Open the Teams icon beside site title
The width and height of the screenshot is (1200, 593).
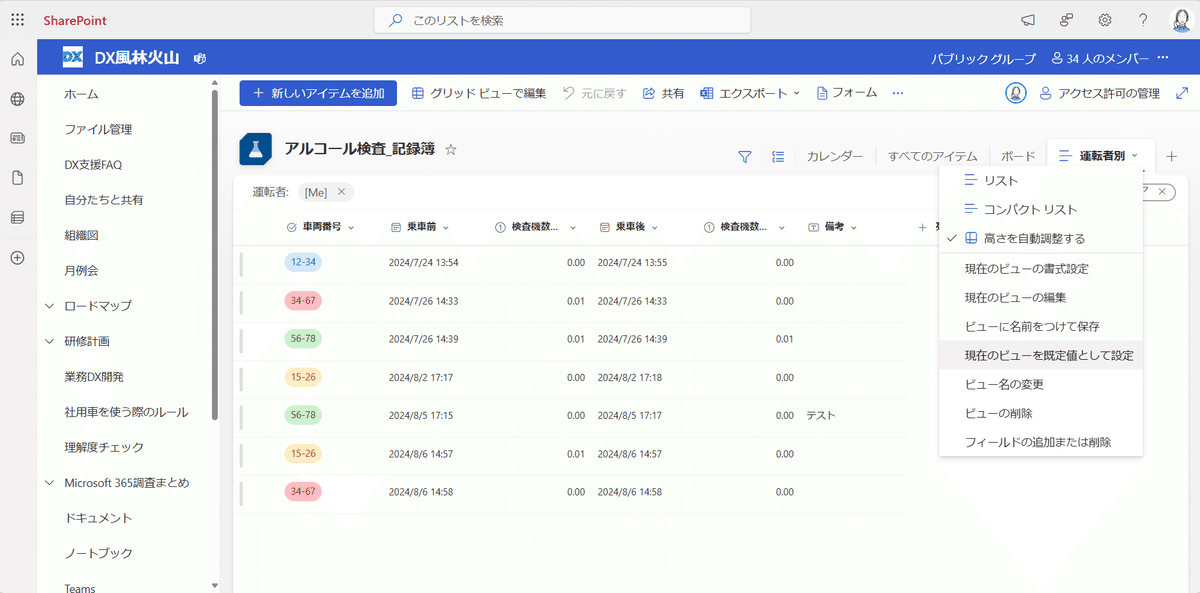point(200,58)
